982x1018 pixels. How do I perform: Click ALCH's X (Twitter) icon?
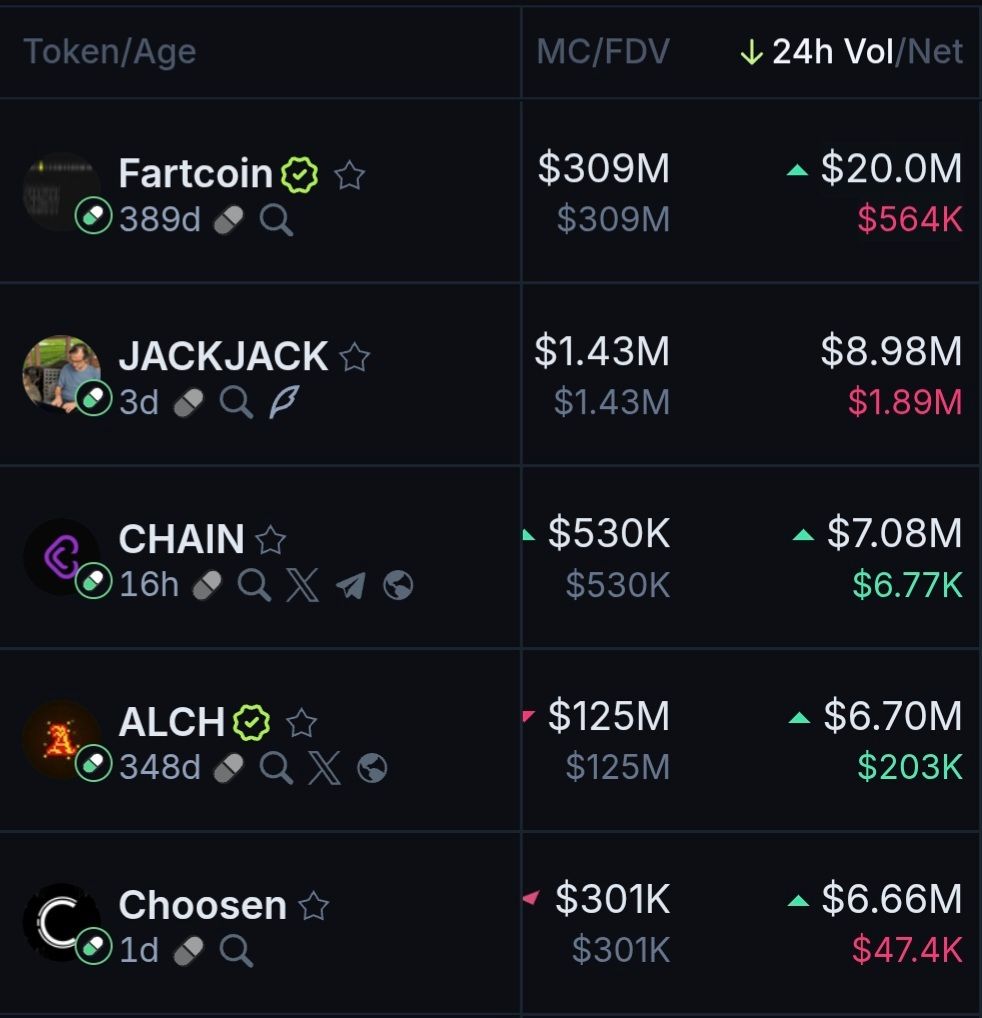pos(324,768)
